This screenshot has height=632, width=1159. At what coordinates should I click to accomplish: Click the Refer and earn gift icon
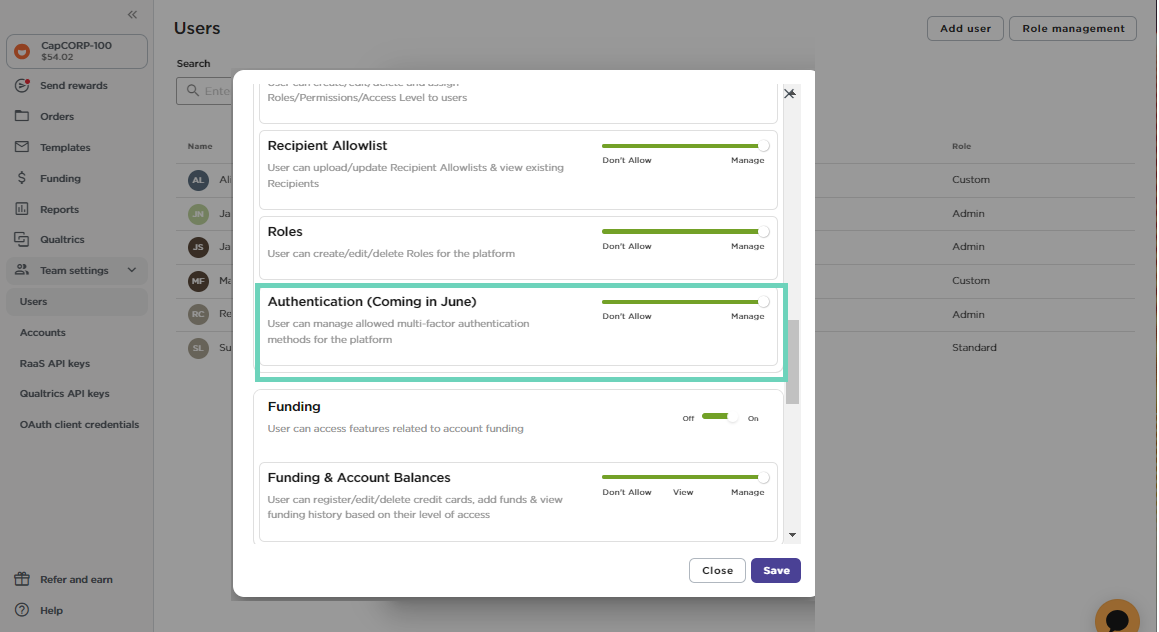tap(22, 579)
